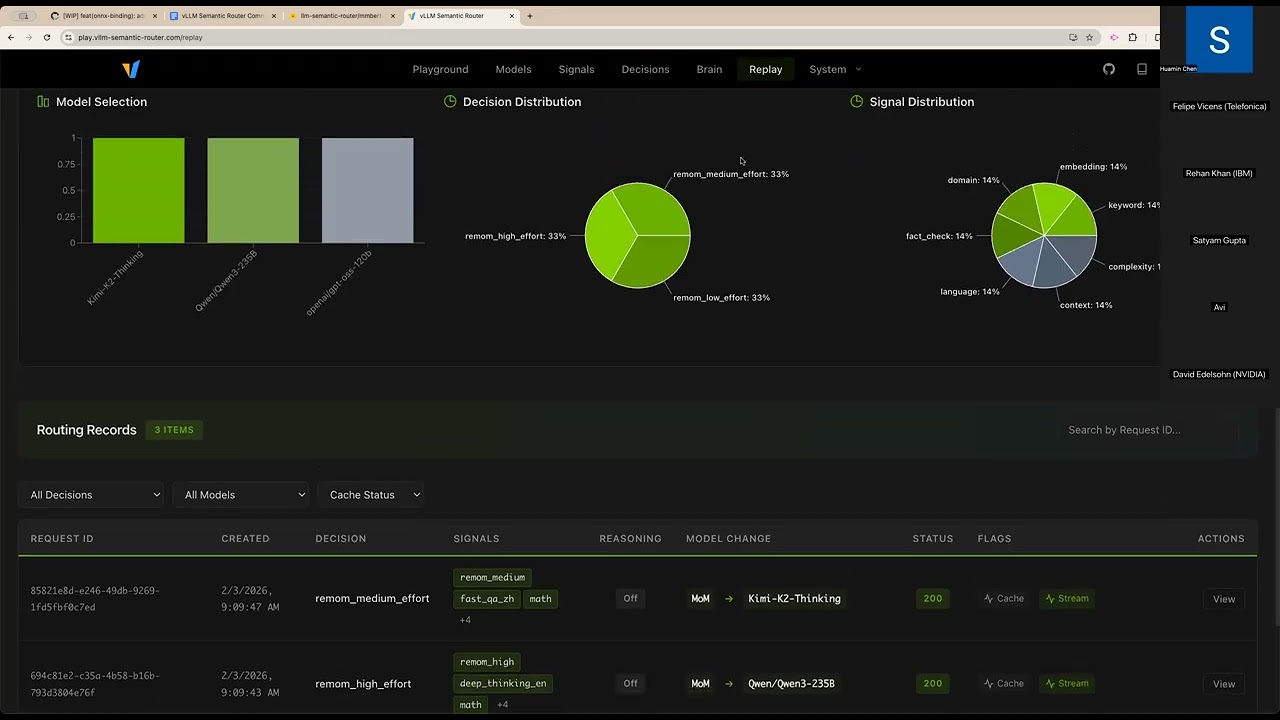Screen dimensions: 1280x720
Task: Click the deep_thinking_en signal tag
Action: pos(503,684)
